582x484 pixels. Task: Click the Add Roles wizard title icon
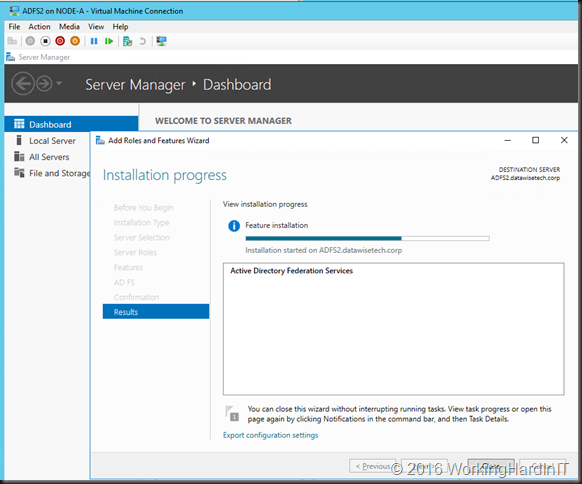100,140
